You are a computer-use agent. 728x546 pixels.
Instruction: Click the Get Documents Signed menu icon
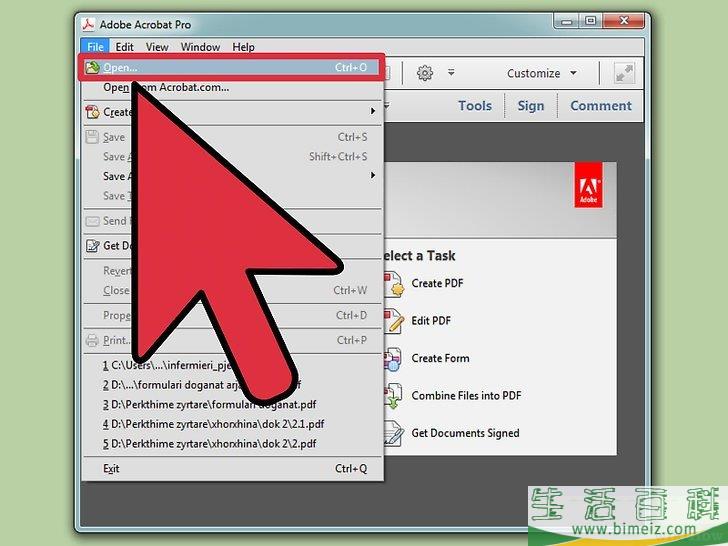coord(92,246)
